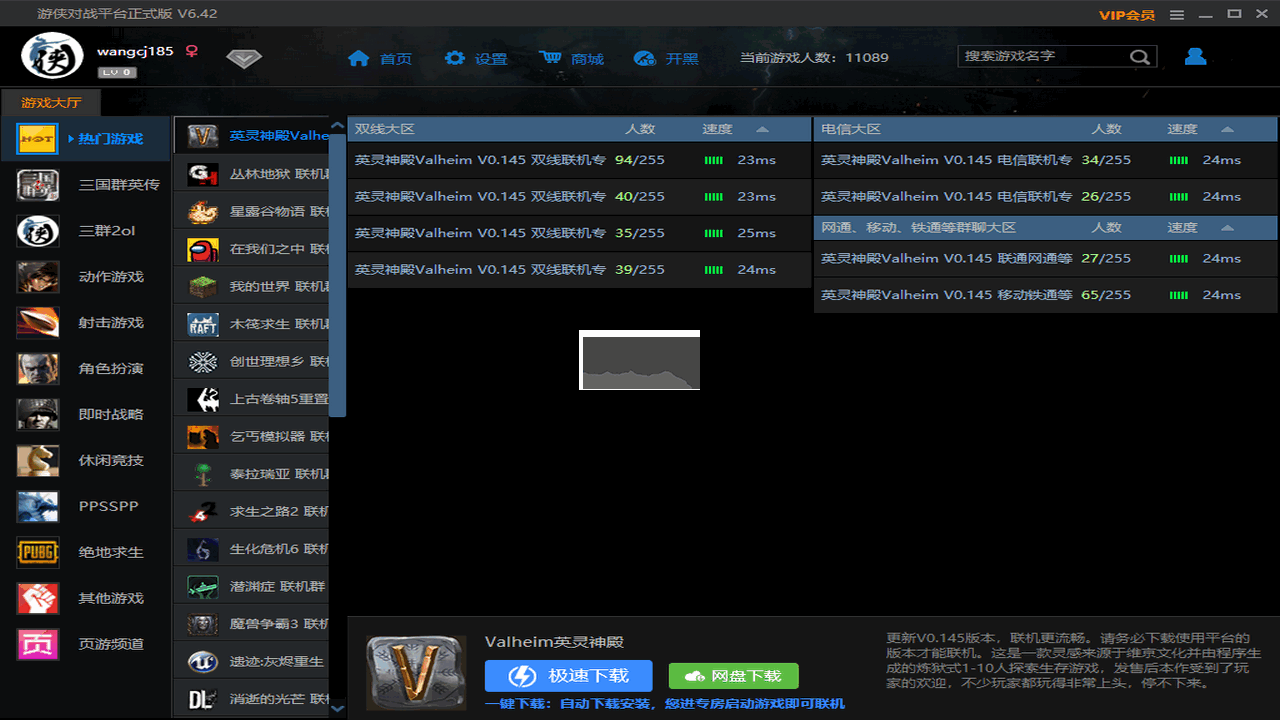Open 开黑 team play
Screen dimensions: 1280x720
666,58
